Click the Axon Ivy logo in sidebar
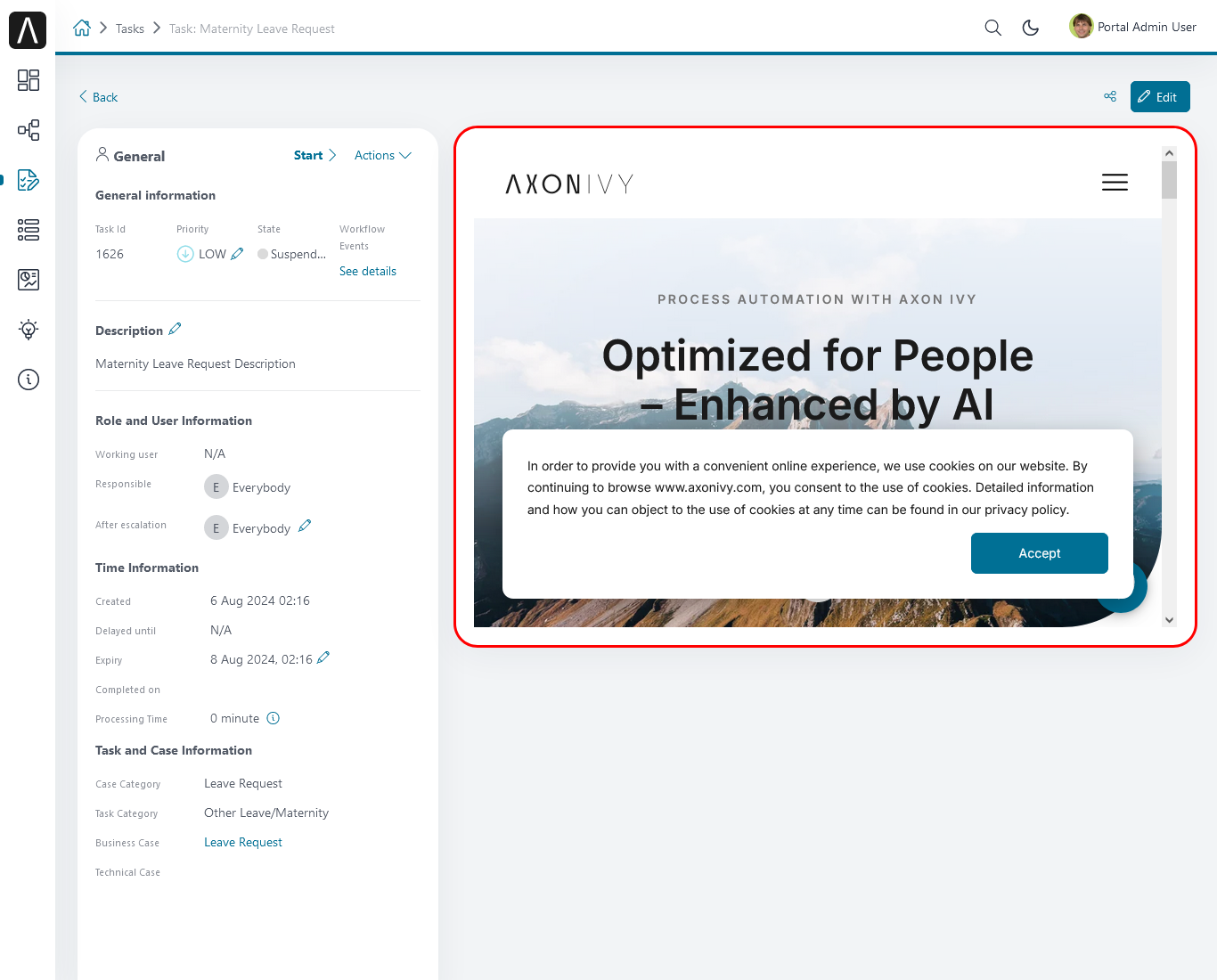This screenshot has width=1217, height=980. [x=28, y=30]
